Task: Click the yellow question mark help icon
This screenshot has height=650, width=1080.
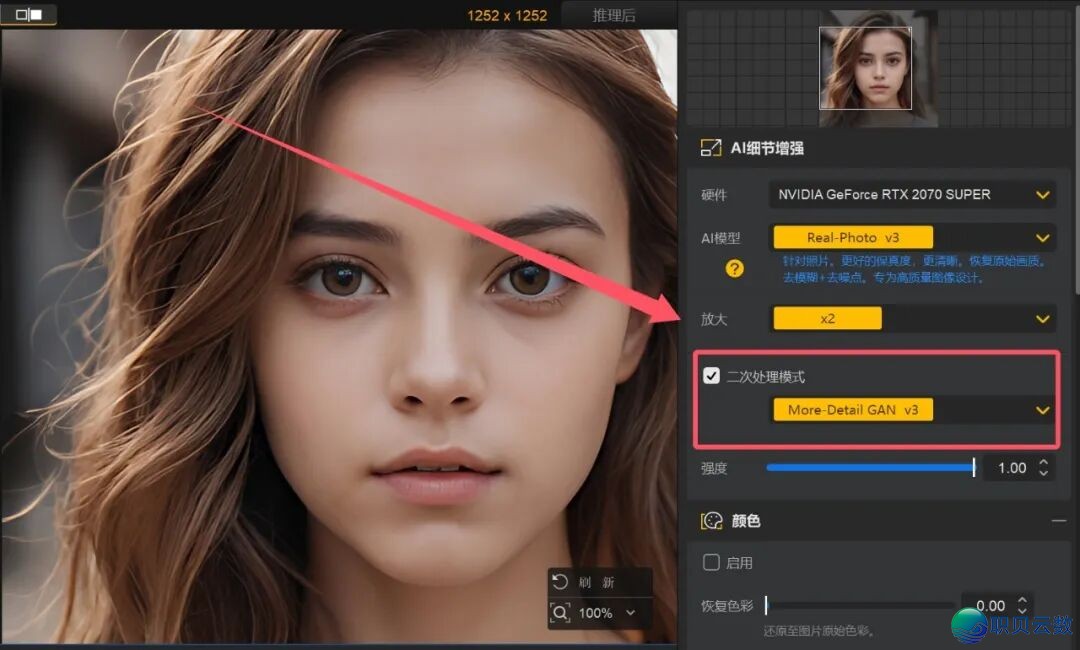Action: (x=735, y=268)
